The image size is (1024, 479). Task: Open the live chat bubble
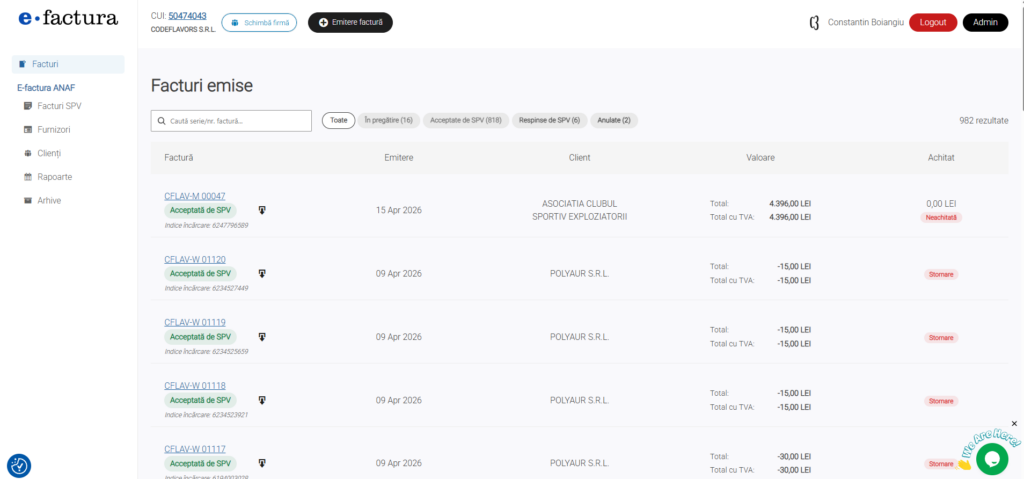pyautogui.click(x=991, y=457)
